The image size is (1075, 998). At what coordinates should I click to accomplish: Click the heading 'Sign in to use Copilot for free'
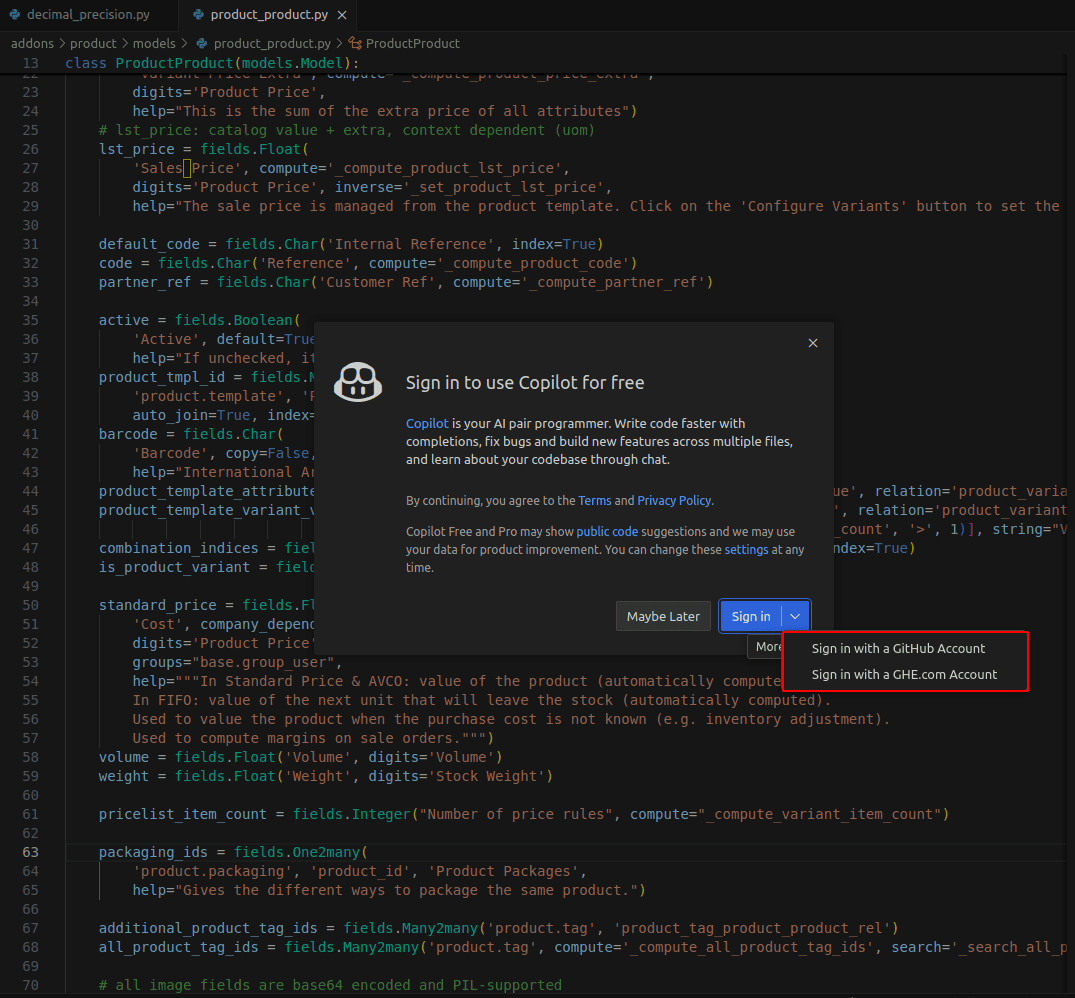click(x=524, y=382)
